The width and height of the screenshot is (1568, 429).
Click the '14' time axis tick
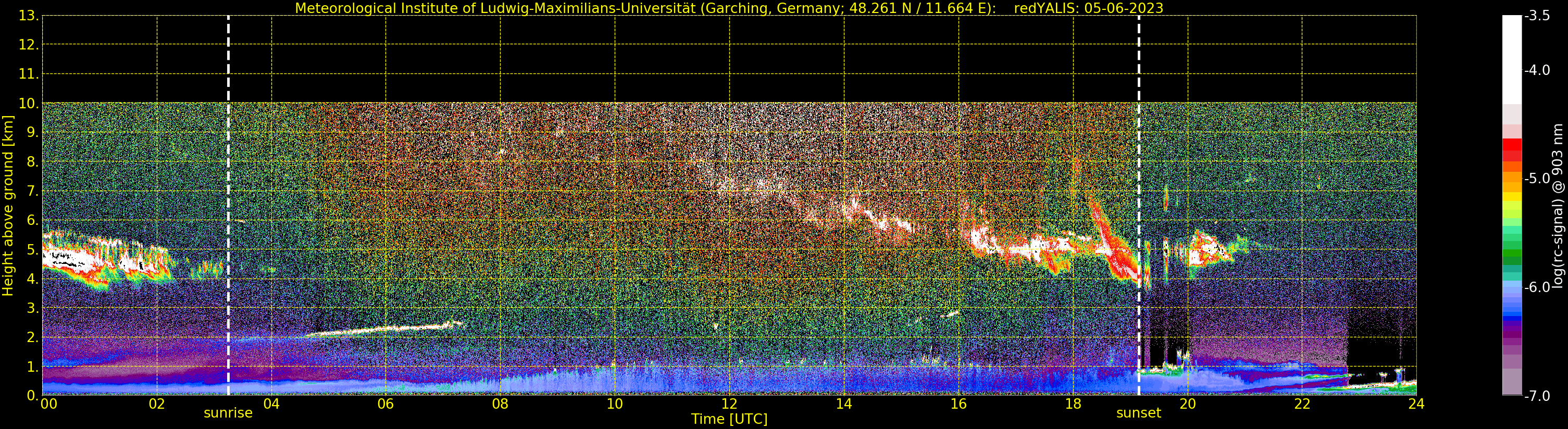844,404
